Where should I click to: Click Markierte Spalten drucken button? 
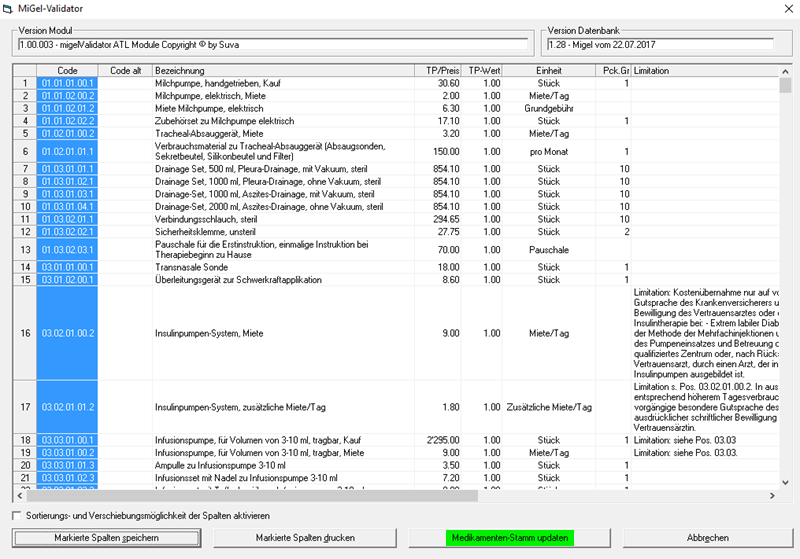(305, 538)
